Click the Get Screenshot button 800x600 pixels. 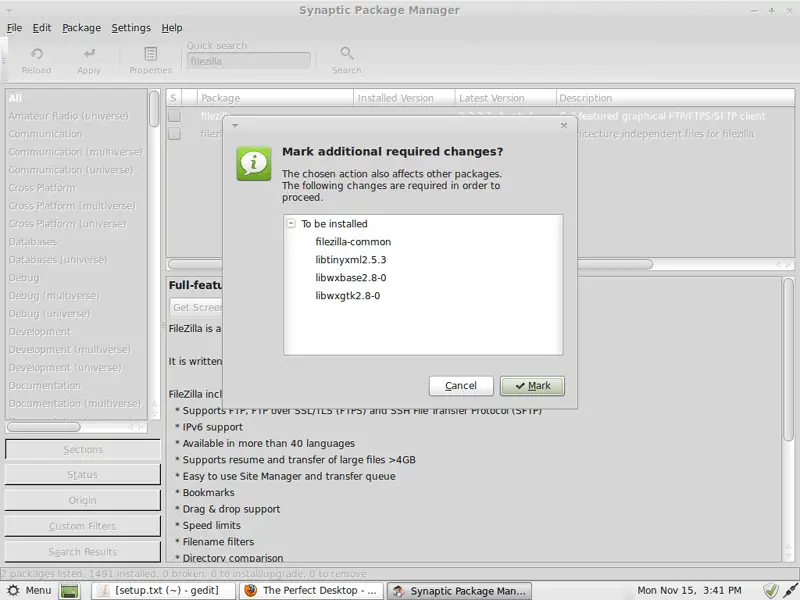tap(196, 307)
